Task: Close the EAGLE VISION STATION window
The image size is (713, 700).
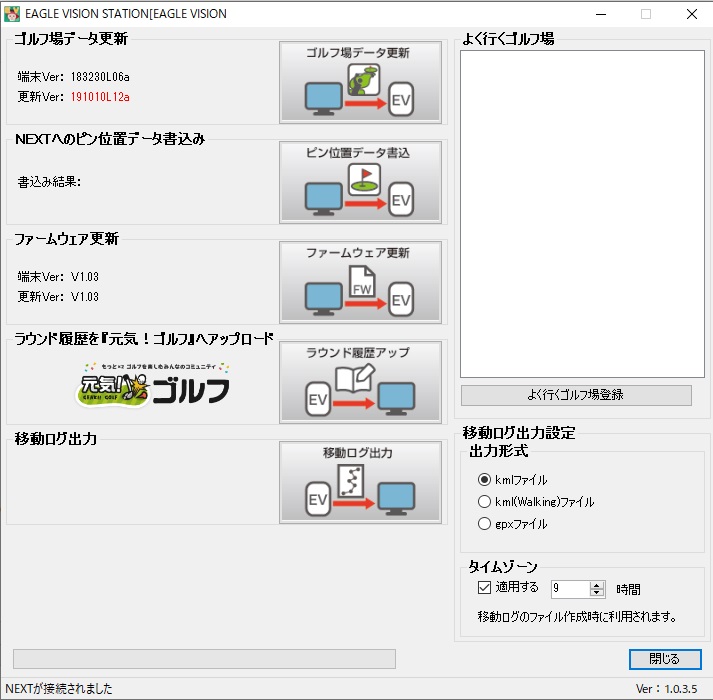Action: [692, 14]
